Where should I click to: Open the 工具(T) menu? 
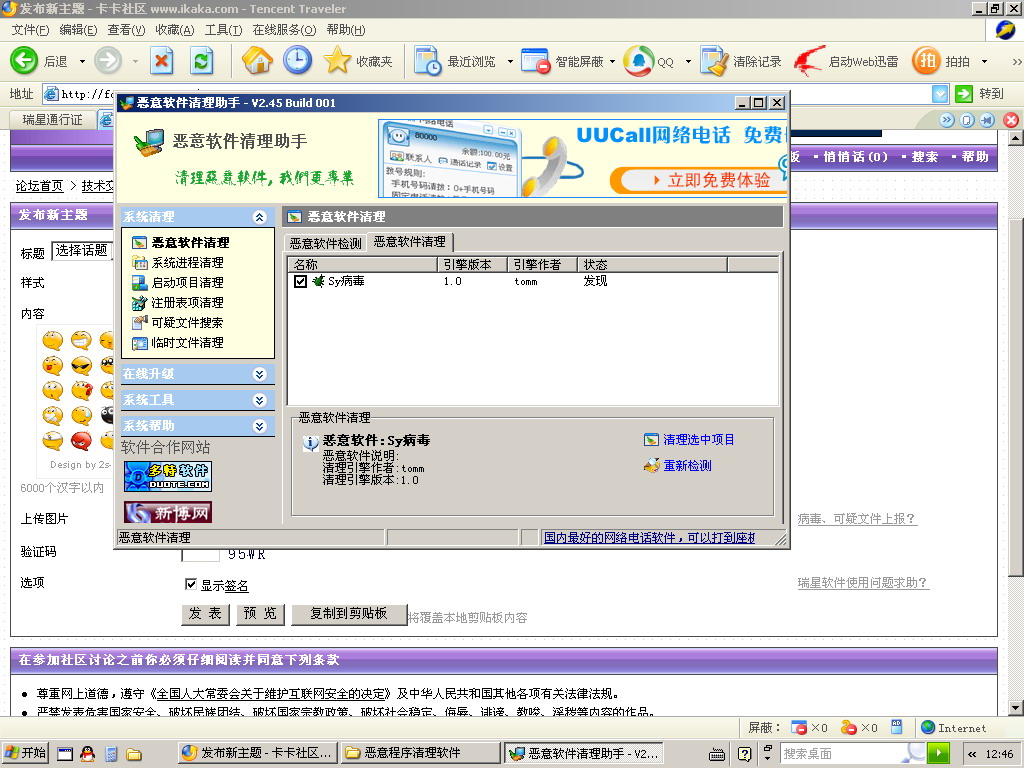tap(223, 30)
